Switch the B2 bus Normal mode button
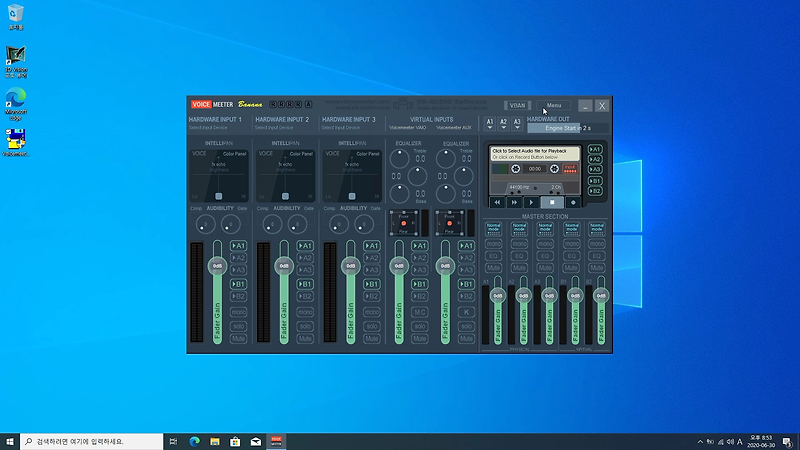The height and width of the screenshot is (450, 800). point(596,229)
